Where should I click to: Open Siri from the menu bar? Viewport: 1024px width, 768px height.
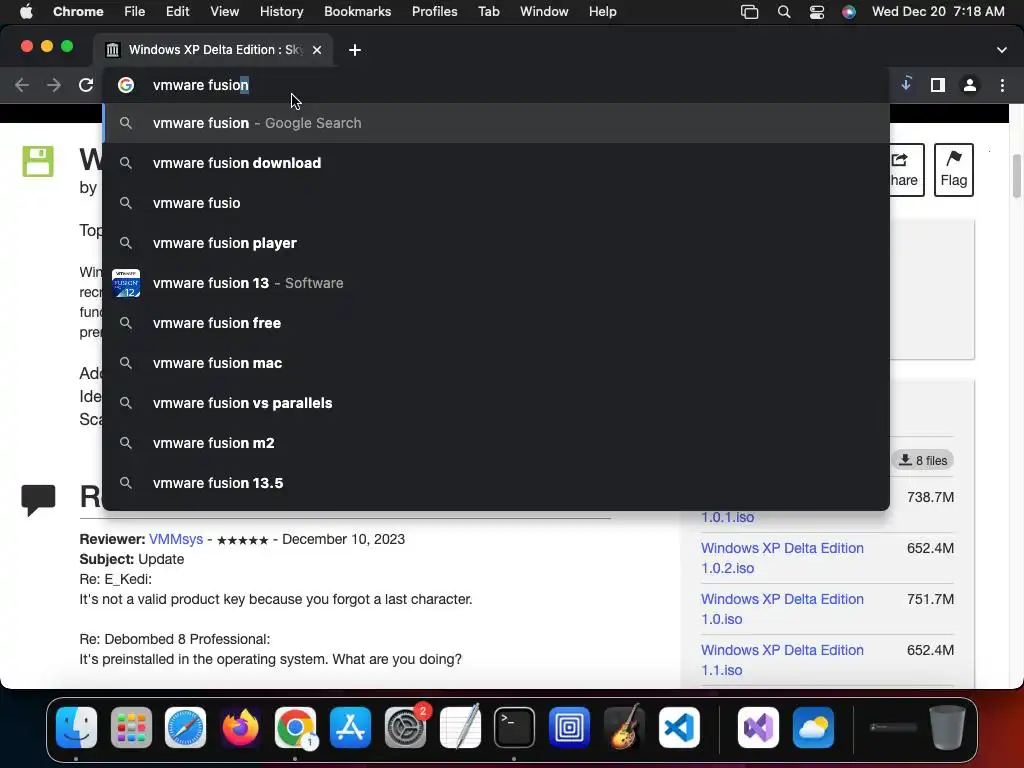pos(848,11)
